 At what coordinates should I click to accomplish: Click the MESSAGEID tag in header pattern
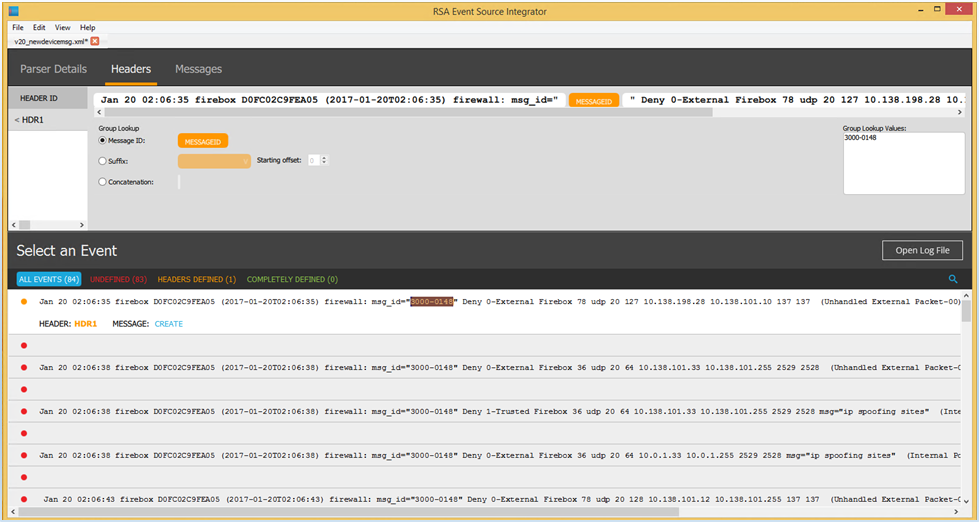coord(594,101)
